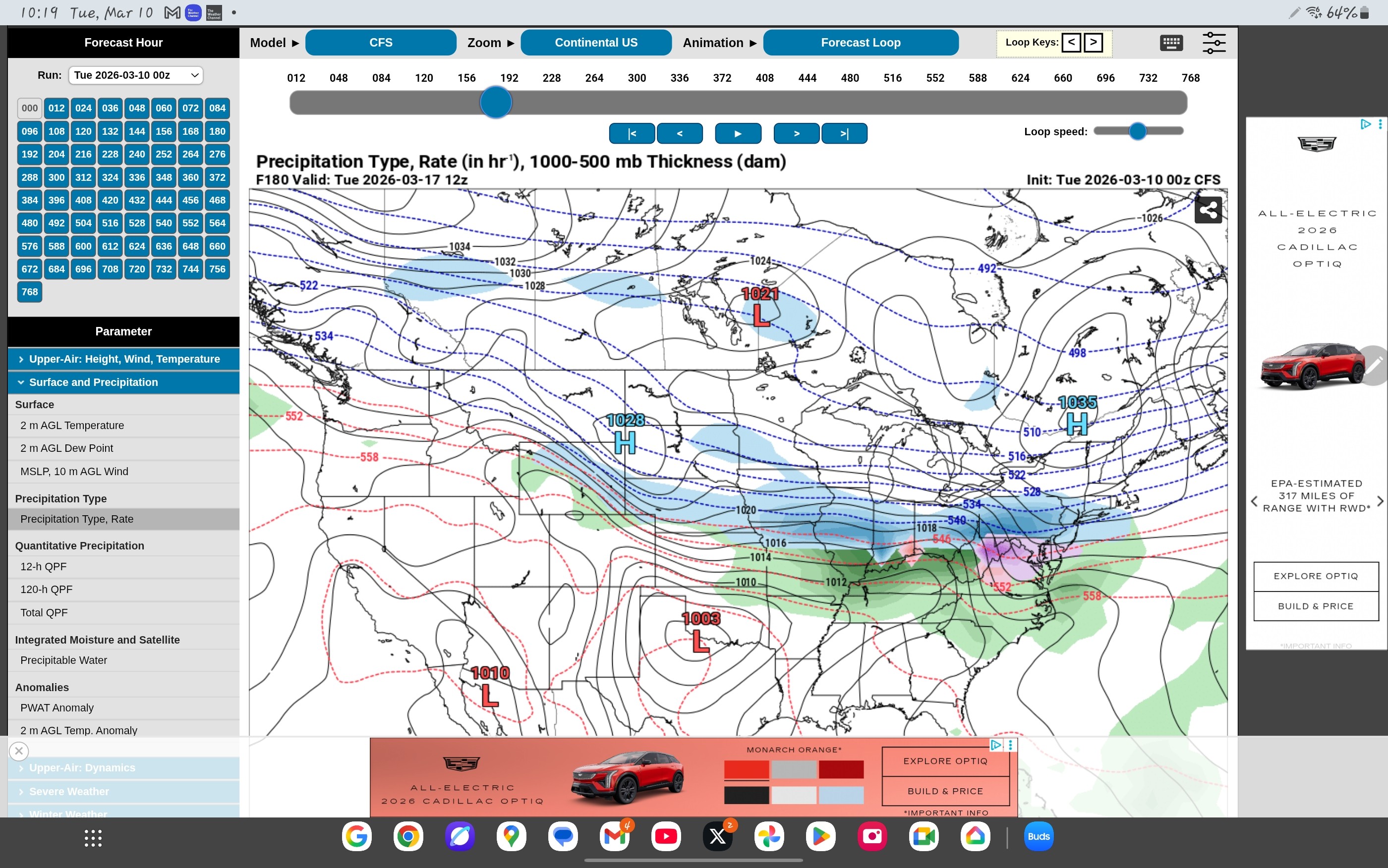Step forward one frame
Image resolution: width=1388 pixels, height=868 pixels.
tap(796, 133)
